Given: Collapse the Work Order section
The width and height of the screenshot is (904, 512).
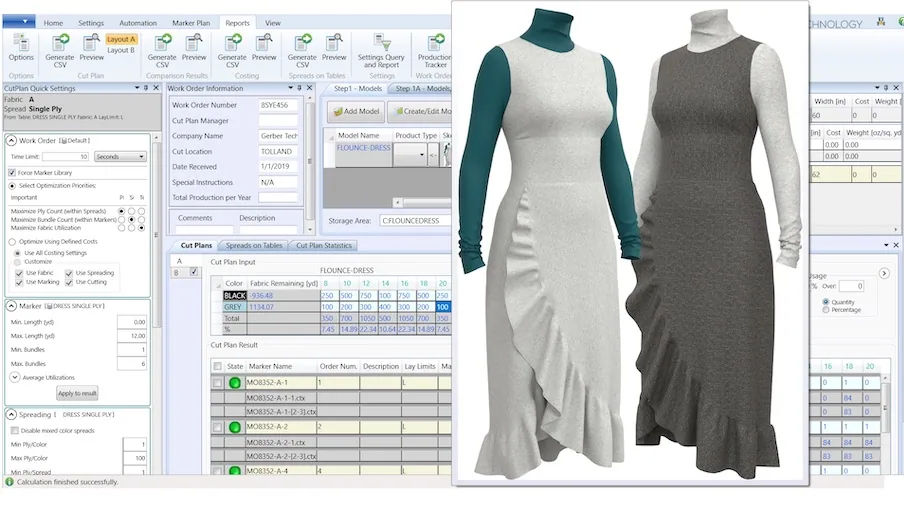Looking at the screenshot, I should (11, 140).
